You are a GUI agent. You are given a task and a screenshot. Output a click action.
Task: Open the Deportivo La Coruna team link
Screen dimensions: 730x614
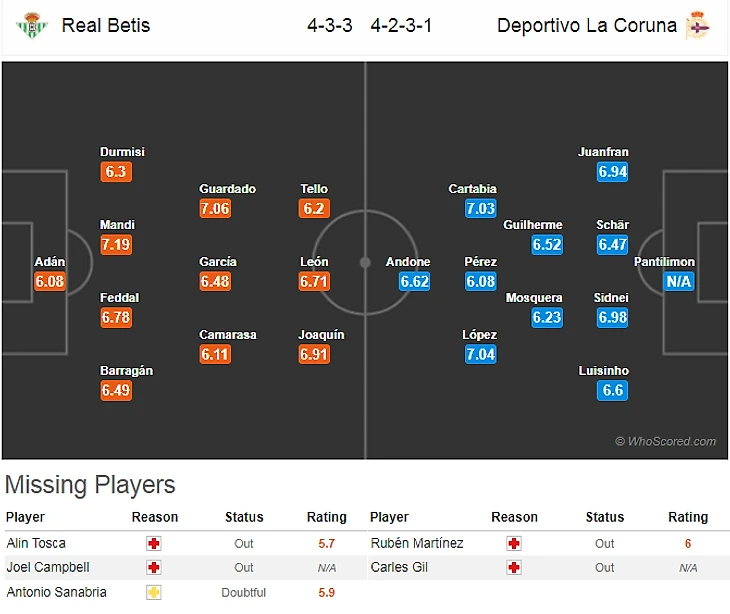587,25
